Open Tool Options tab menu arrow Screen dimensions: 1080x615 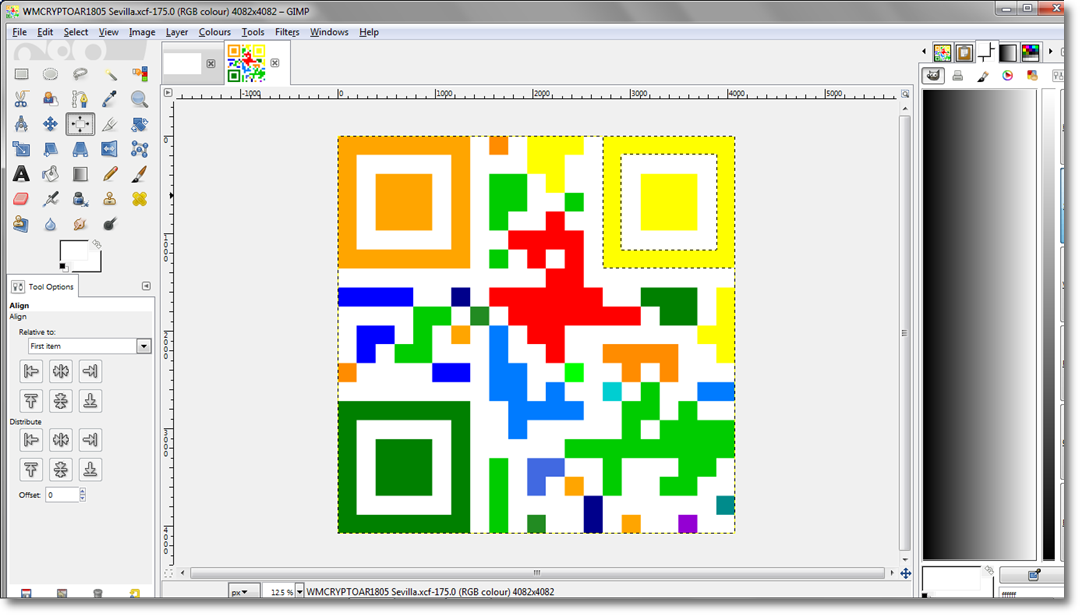click(x=146, y=286)
